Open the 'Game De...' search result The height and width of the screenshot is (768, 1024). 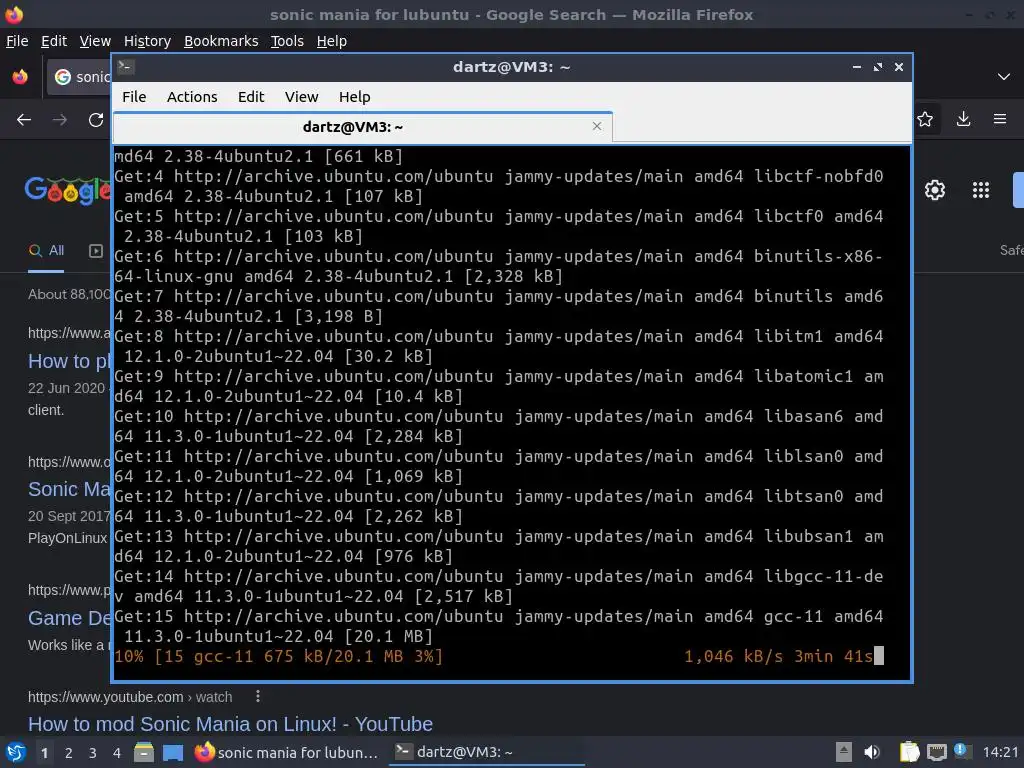(x=69, y=618)
